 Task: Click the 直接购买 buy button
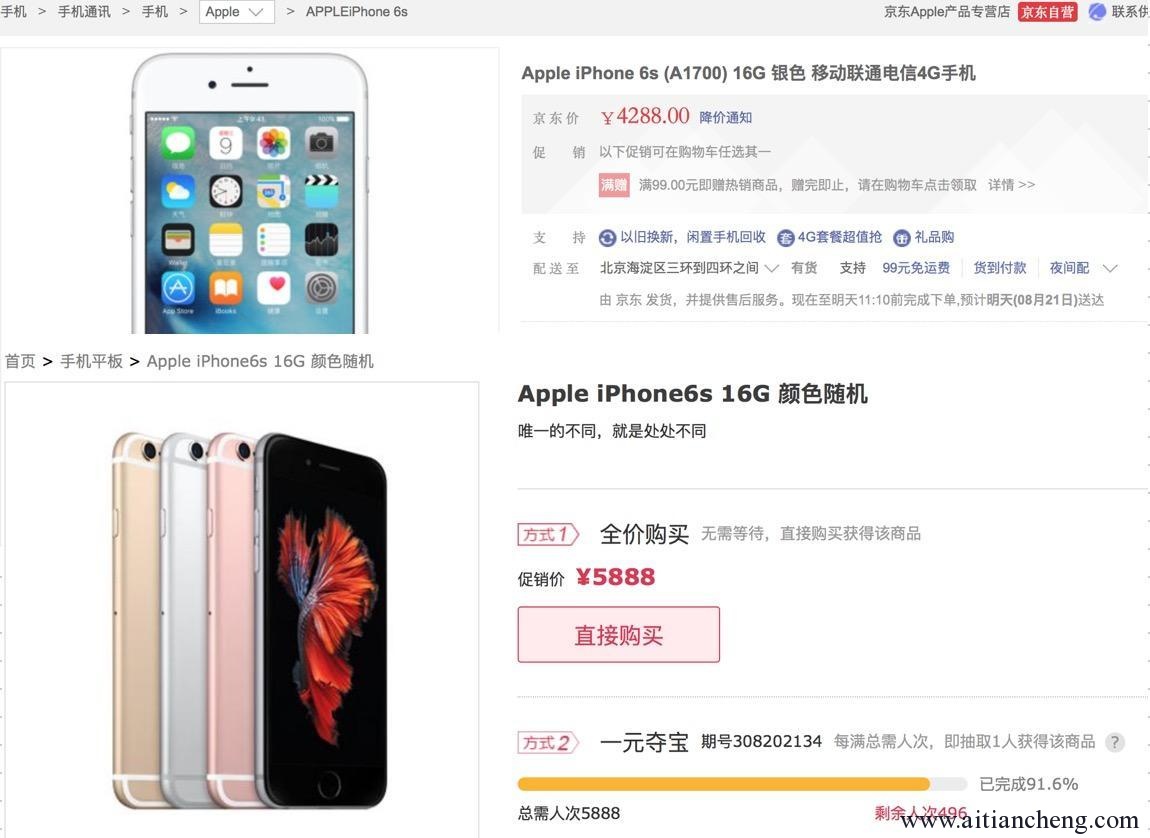tap(618, 635)
